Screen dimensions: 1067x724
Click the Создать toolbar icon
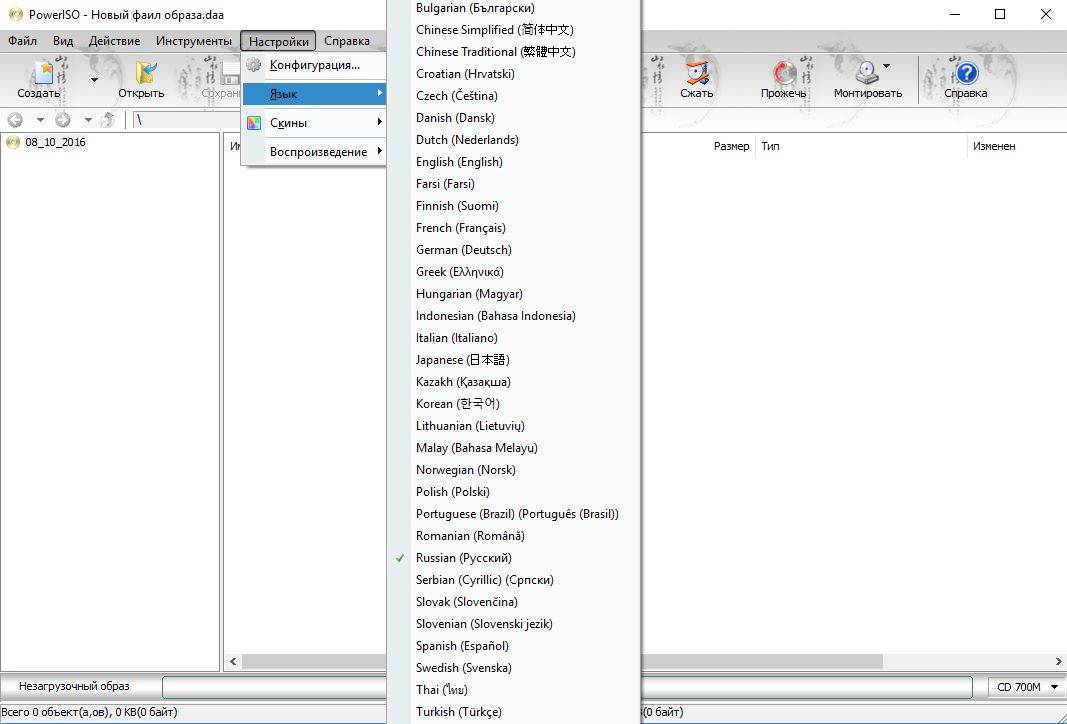click(x=43, y=72)
